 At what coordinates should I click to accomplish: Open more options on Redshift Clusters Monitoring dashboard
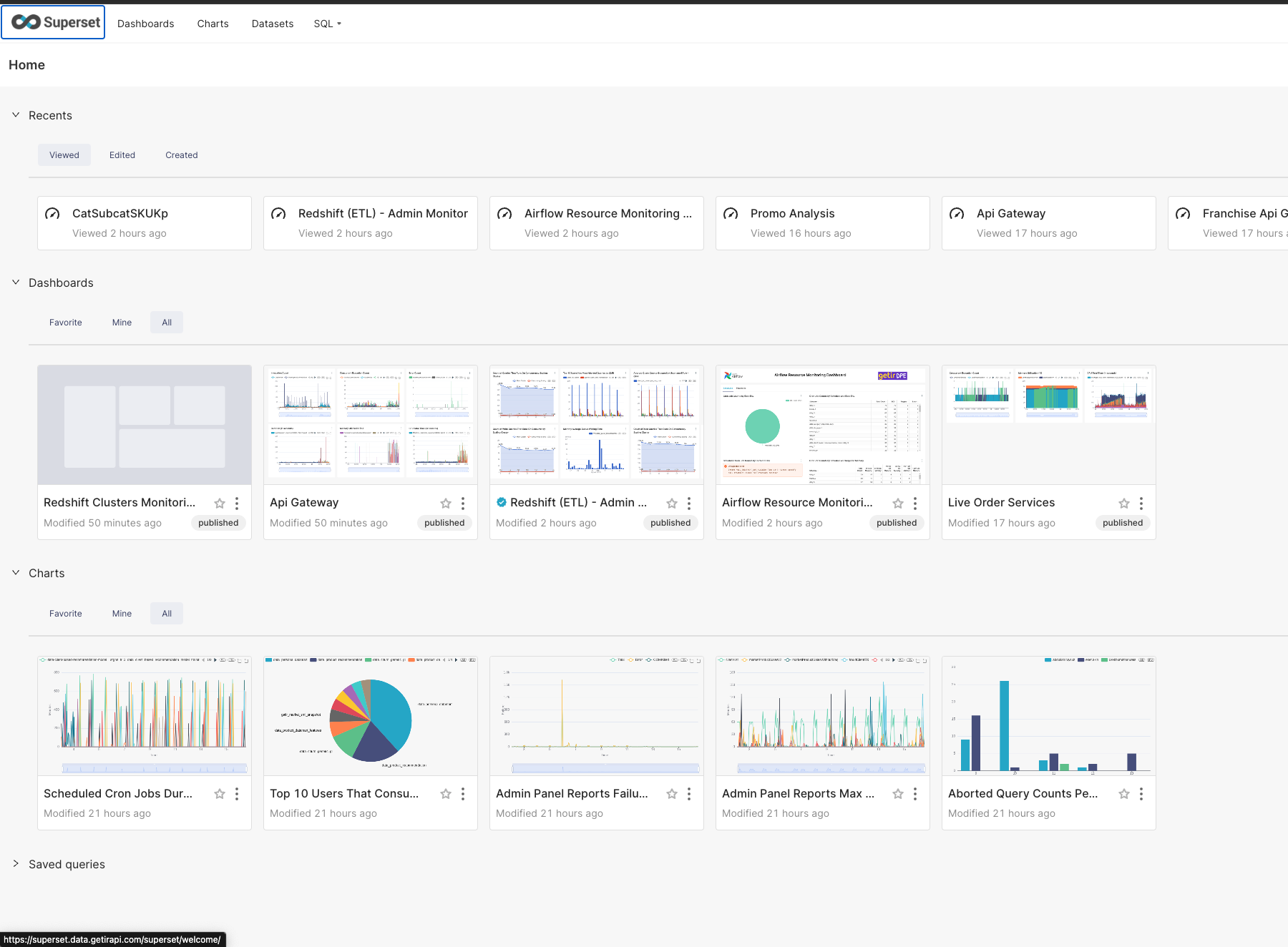pos(237,504)
